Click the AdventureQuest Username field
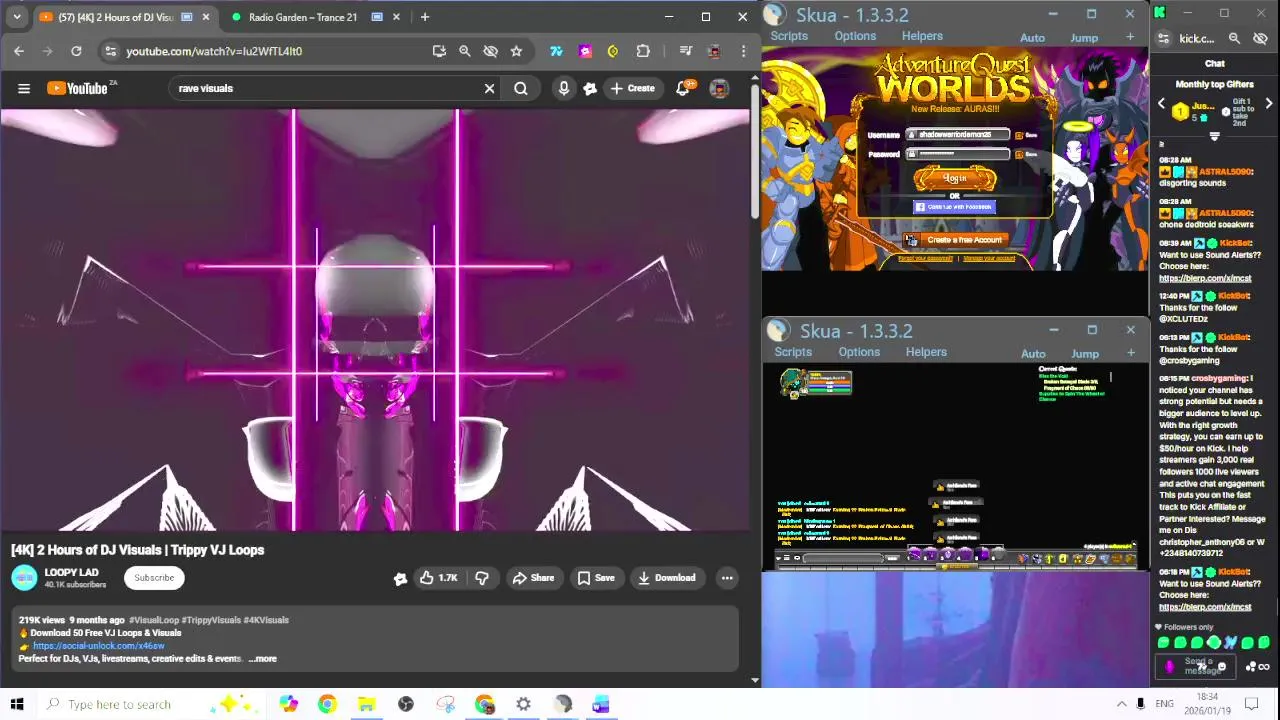The width and height of the screenshot is (1280, 720). (x=958, y=135)
